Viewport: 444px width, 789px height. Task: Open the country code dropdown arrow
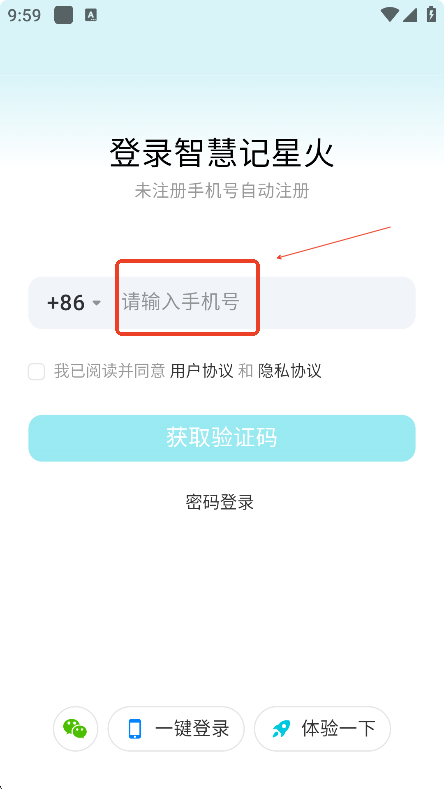pos(97,303)
